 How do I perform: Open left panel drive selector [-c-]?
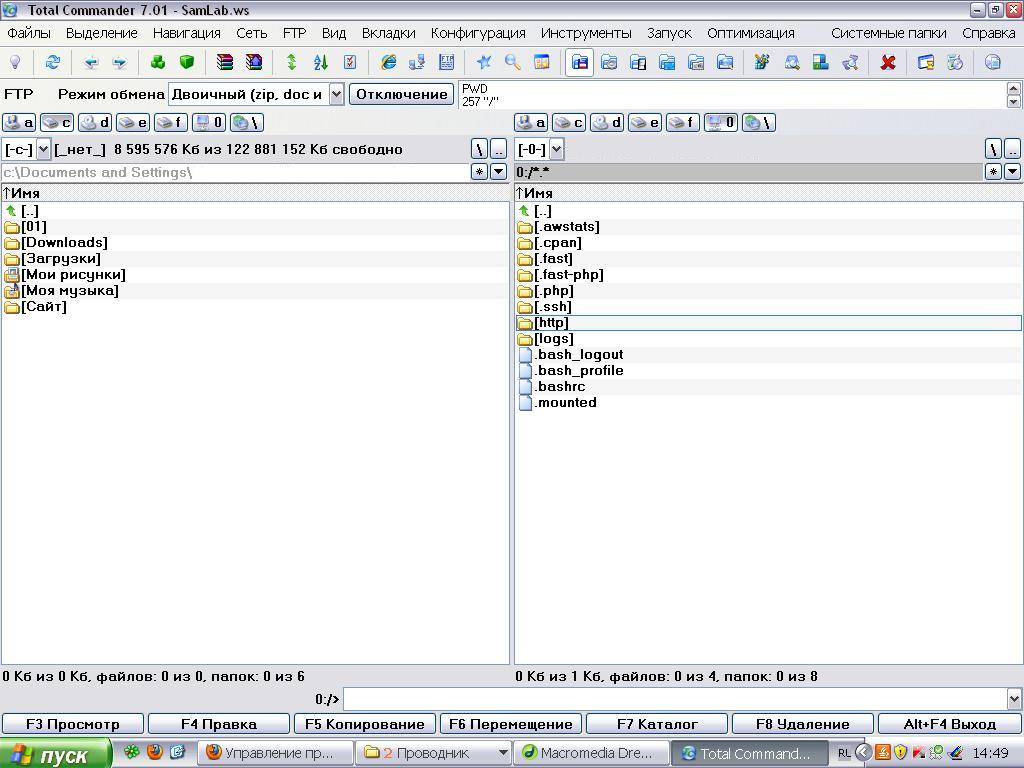(43, 149)
